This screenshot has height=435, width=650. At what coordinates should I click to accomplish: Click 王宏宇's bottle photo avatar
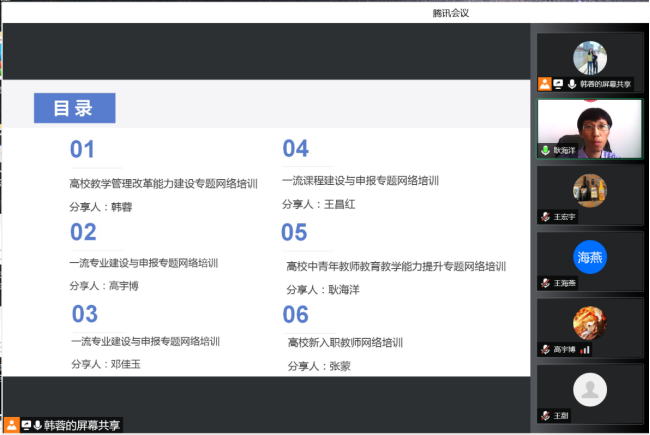pos(590,190)
